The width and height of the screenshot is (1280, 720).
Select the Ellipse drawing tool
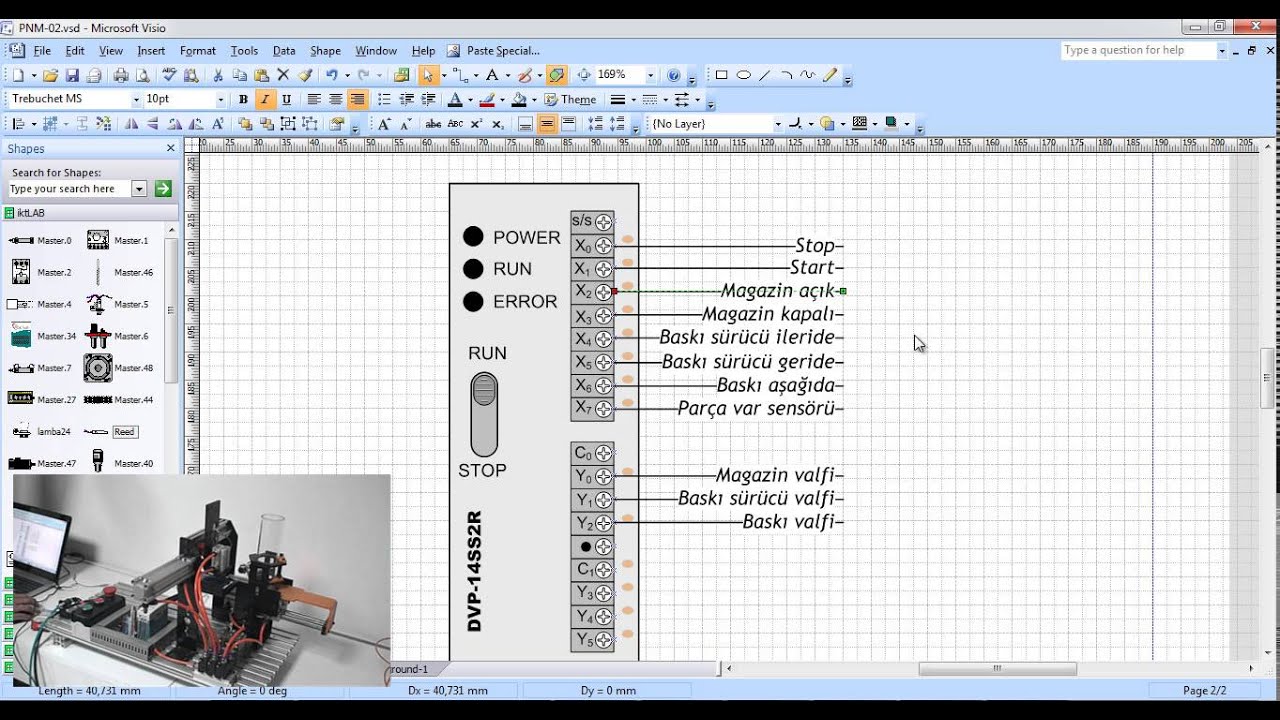tap(743, 75)
